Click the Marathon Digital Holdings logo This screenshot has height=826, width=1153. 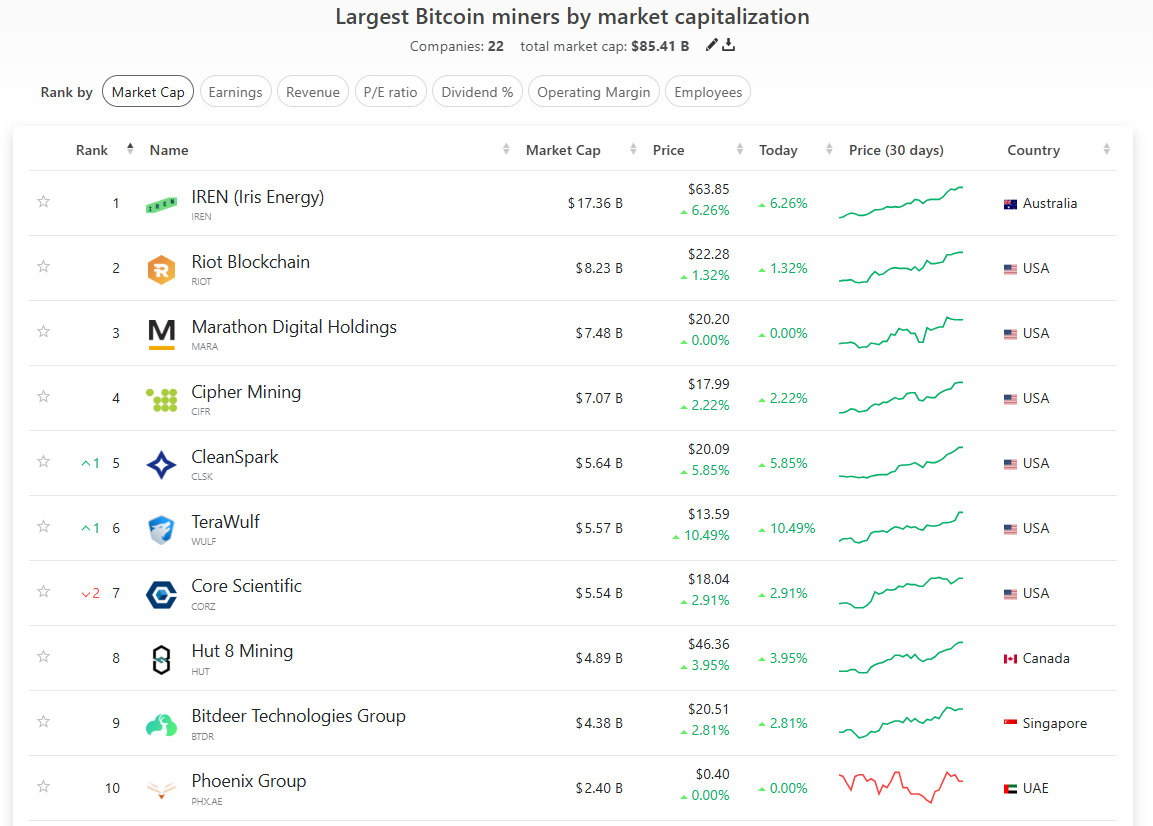tap(161, 334)
